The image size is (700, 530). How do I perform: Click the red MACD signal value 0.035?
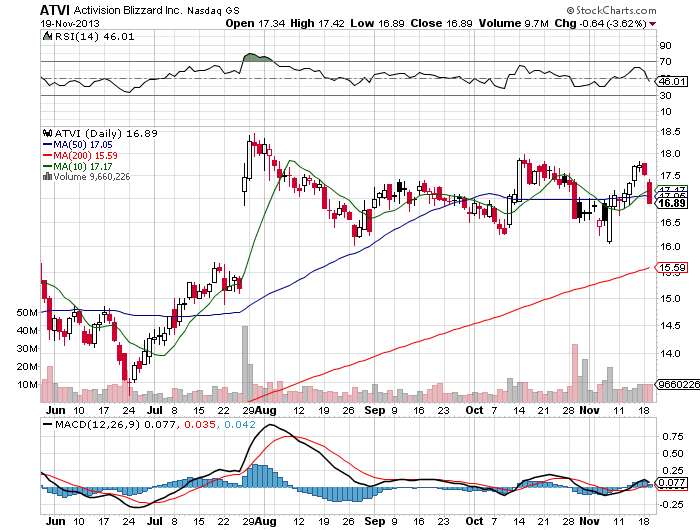[x=200, y=424]
